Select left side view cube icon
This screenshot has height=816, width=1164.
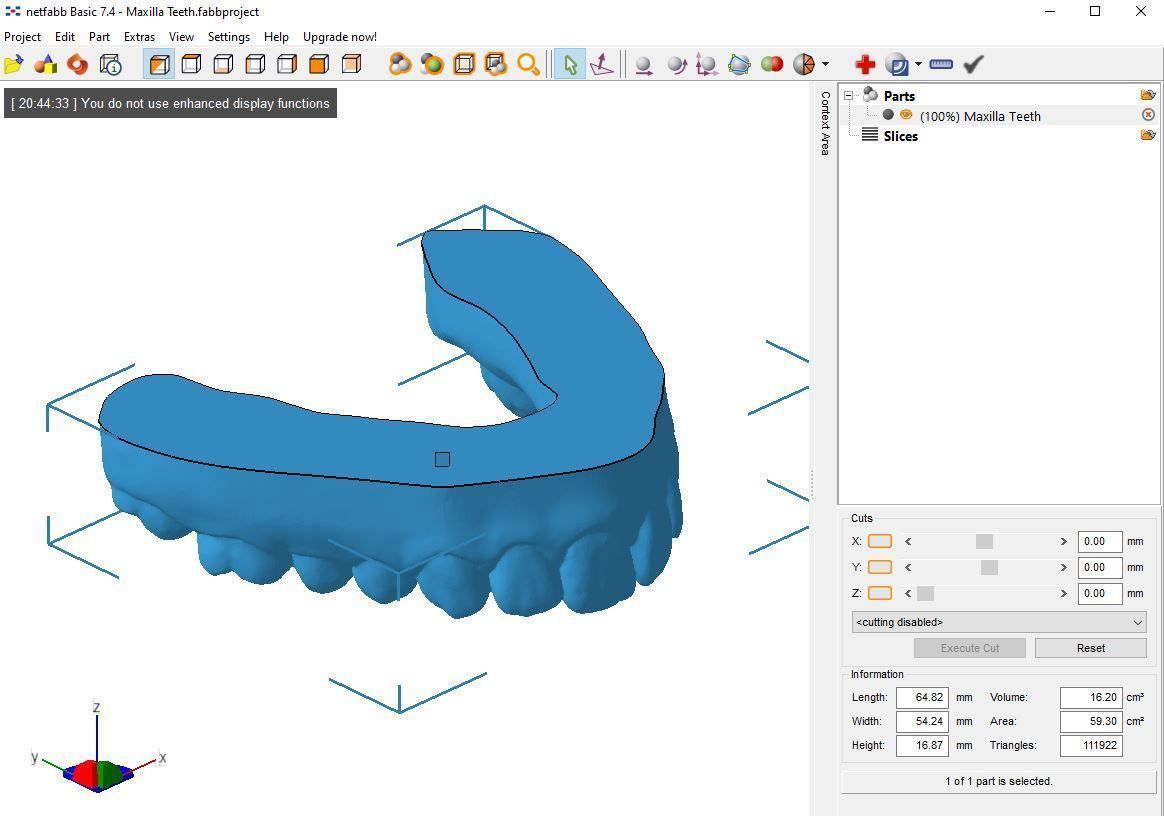pos(255,65)
